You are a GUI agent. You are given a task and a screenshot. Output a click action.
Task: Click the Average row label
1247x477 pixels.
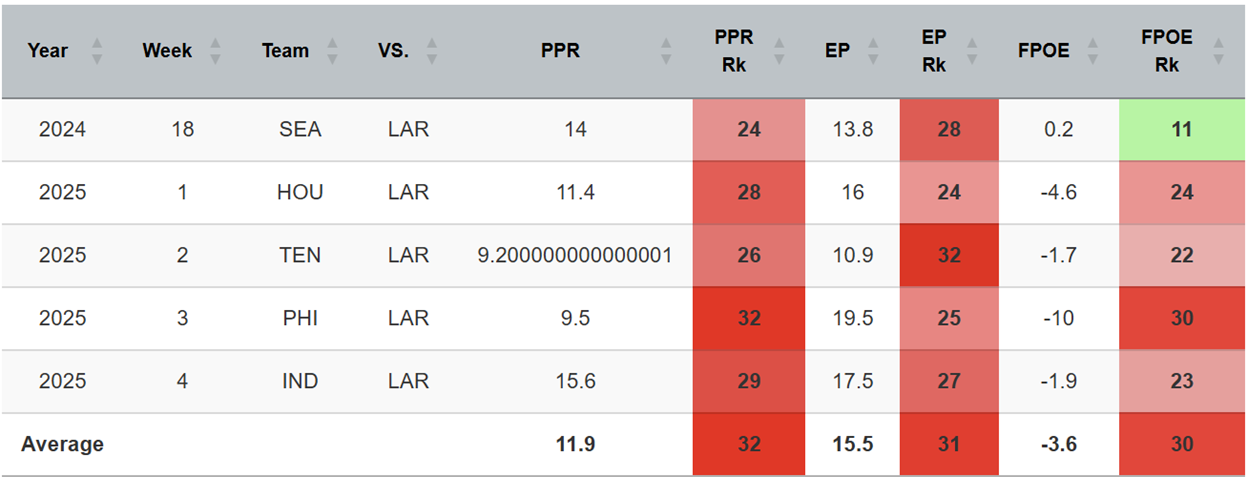coord(60,444)
